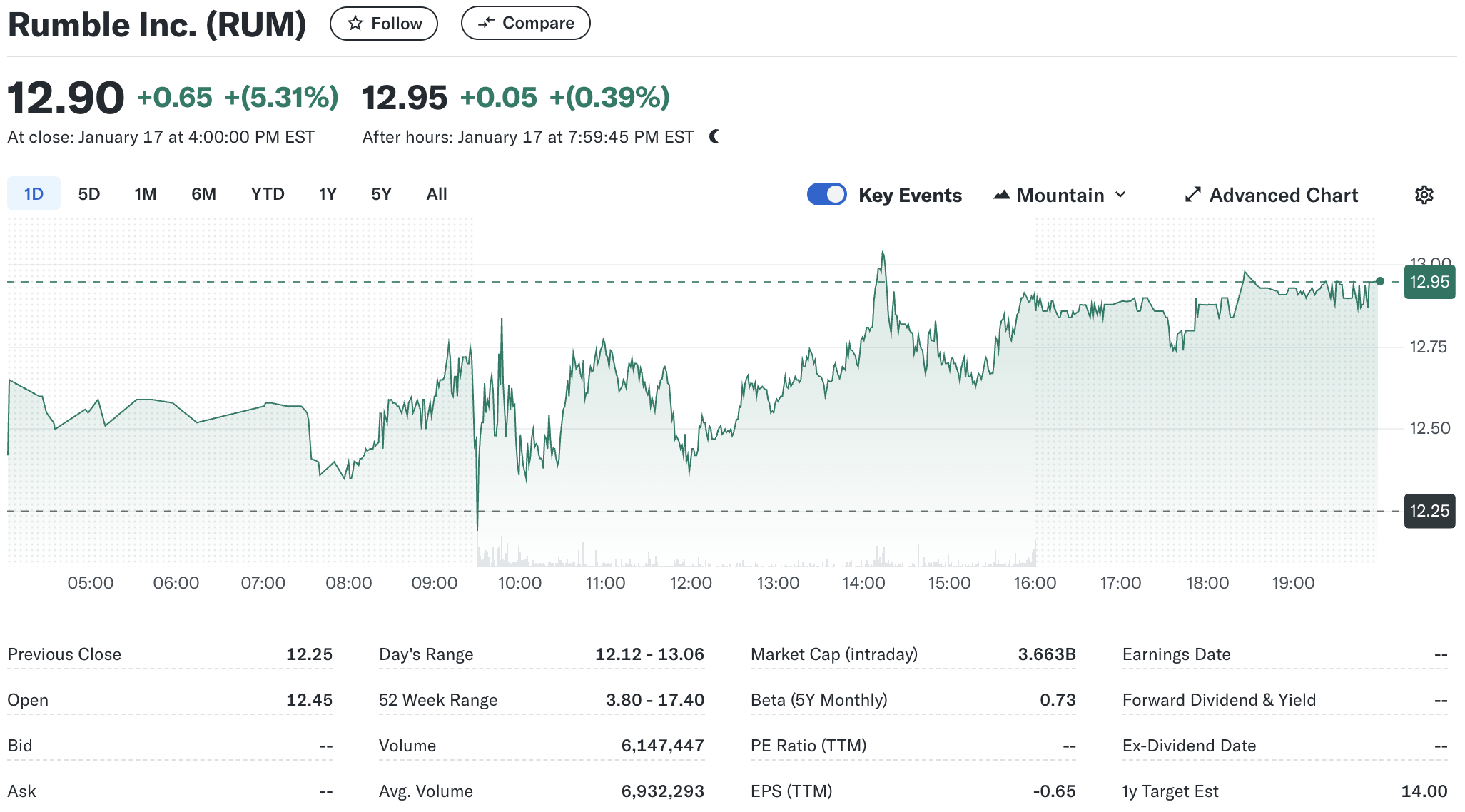Click the after-hours moon icon
Image resolution: width=1465 pixels, height=812 pixels.
tap(714, 136)
